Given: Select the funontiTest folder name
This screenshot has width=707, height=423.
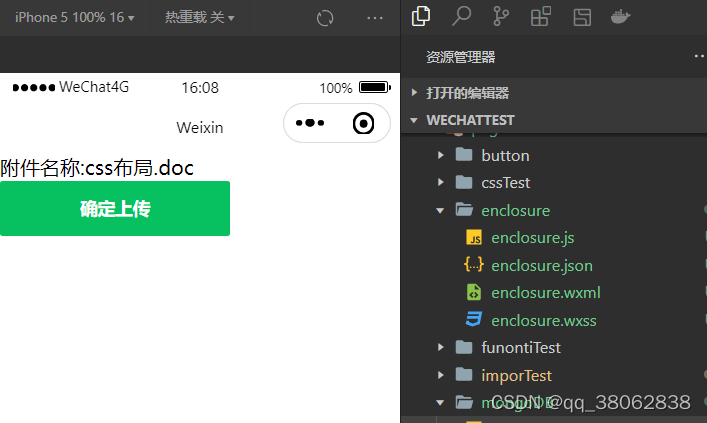Looking at the screenshot, I should 521,348.
